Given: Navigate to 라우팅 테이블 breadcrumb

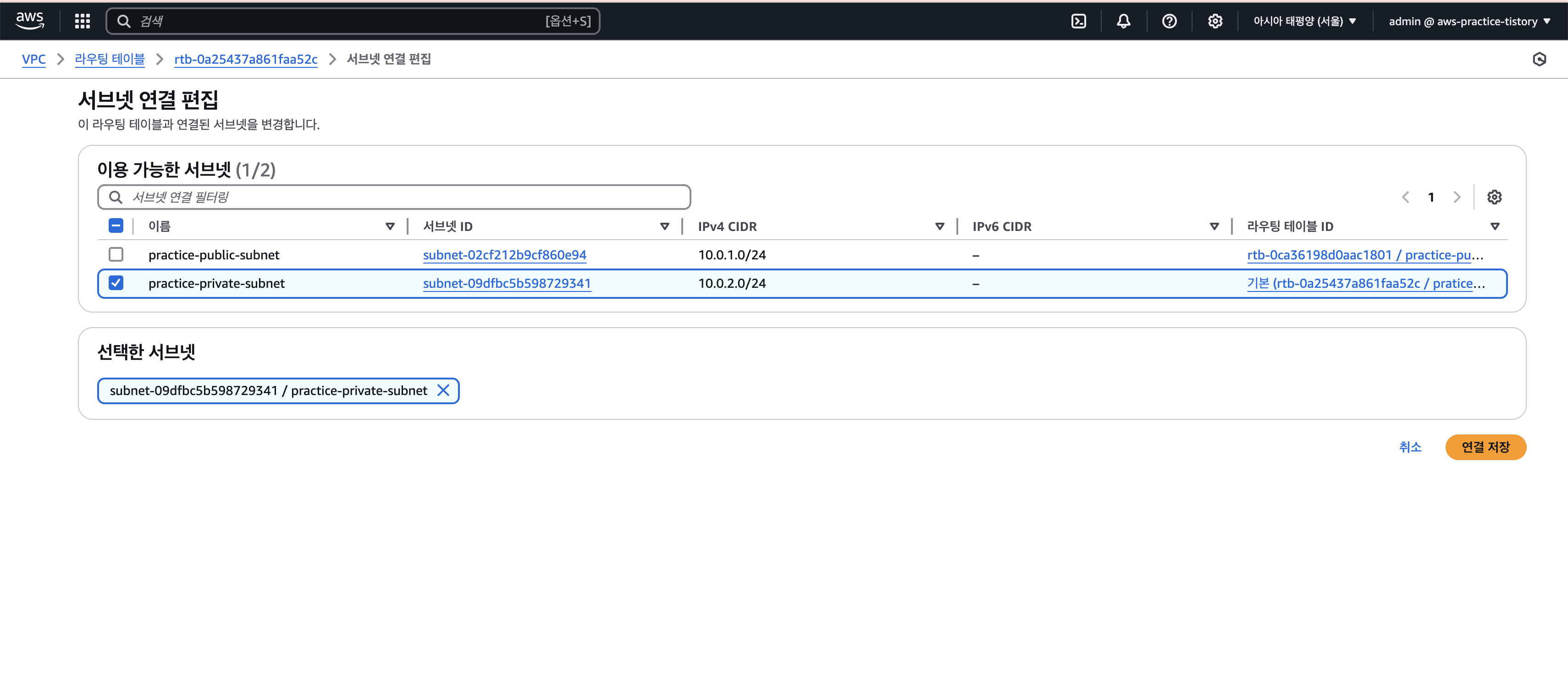Looking at the screenshot, I should pos(110,59).
